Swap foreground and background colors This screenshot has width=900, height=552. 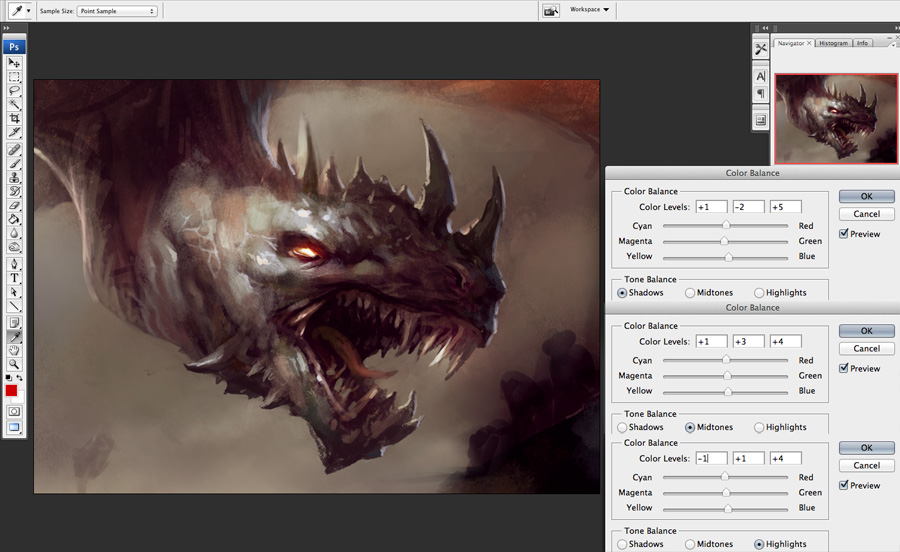(20, 378)
